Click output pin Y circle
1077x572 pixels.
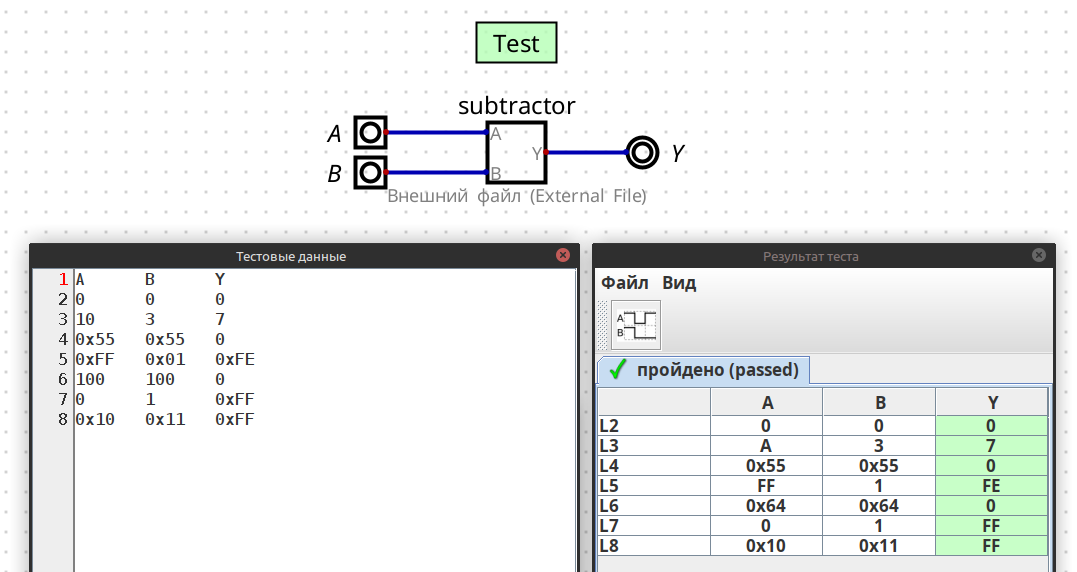pyautogui.click(x=642, y=152)
